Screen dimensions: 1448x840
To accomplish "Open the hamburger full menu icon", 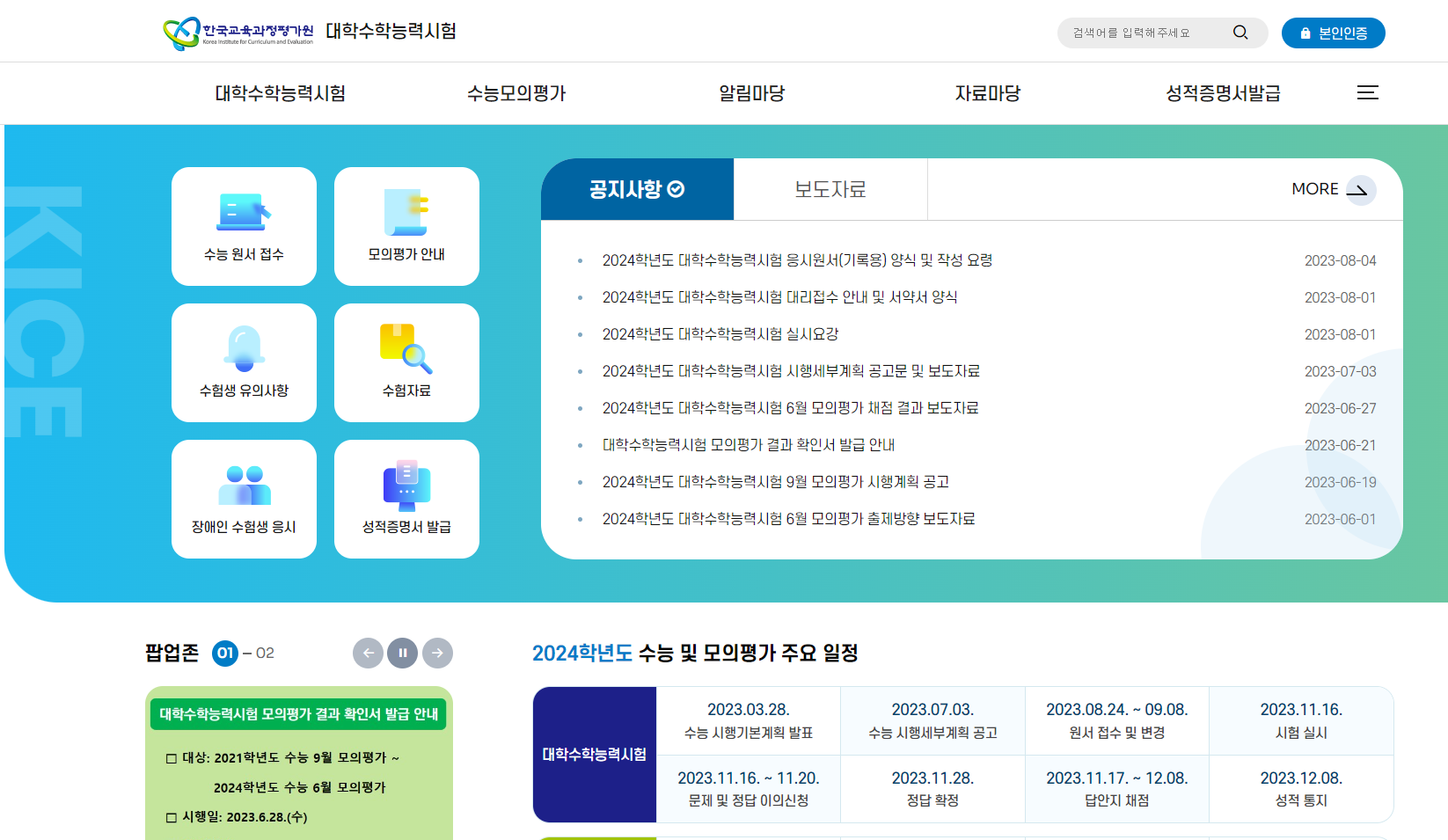I will (x=1367, y=92).
